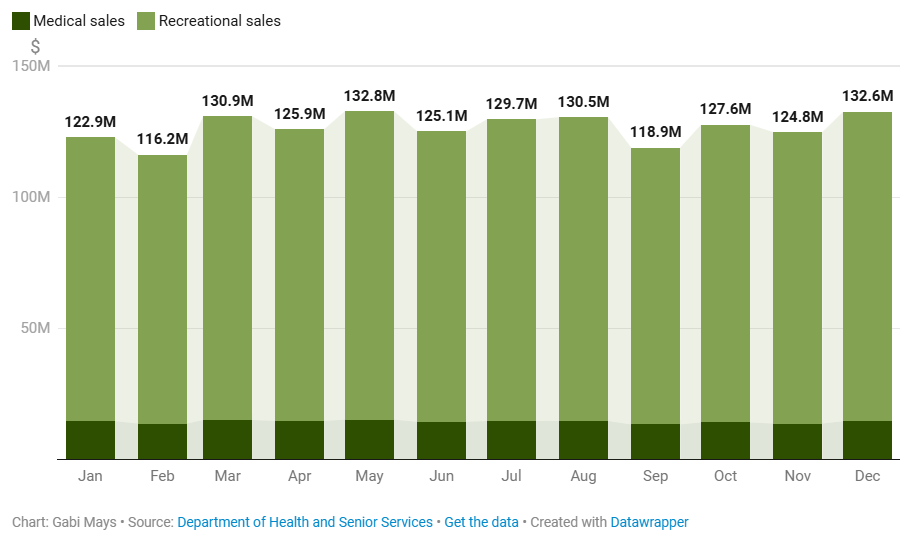Open the Datawrapper link

(x=649, y=522)
